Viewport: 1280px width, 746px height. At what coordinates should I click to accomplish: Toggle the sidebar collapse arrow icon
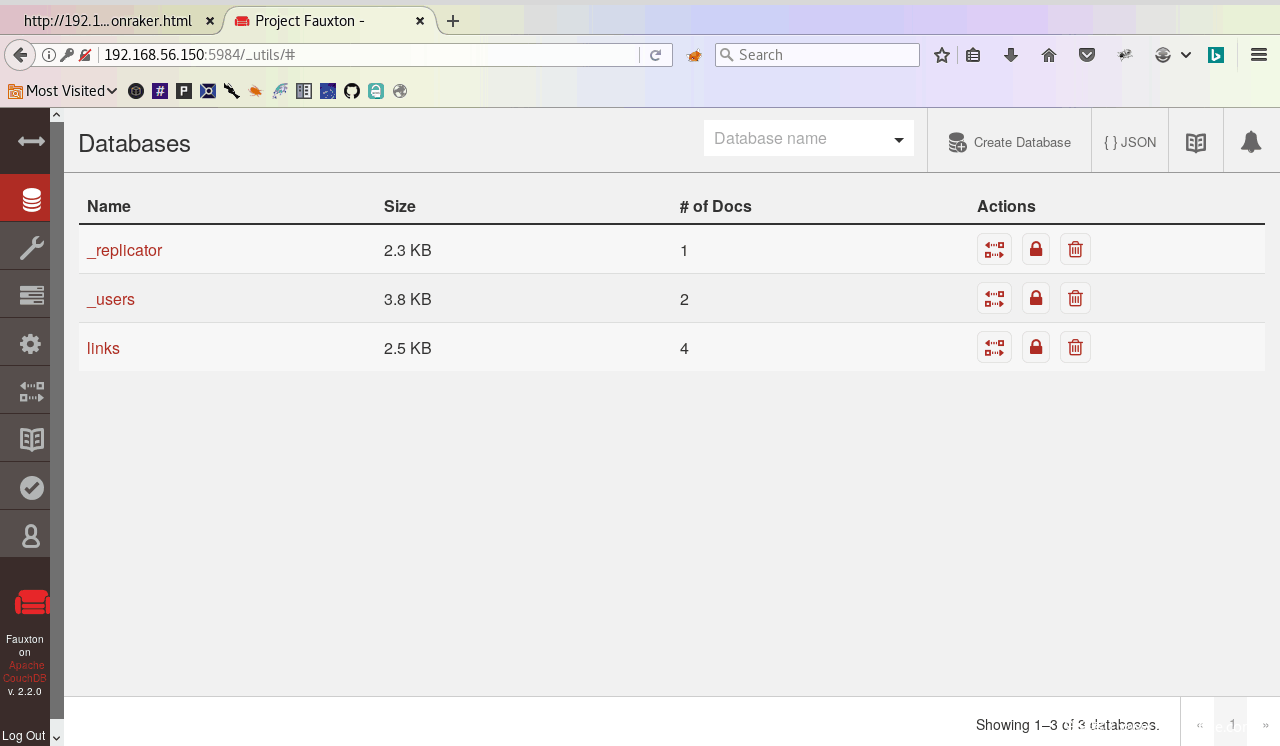click(x=31, y=141)
